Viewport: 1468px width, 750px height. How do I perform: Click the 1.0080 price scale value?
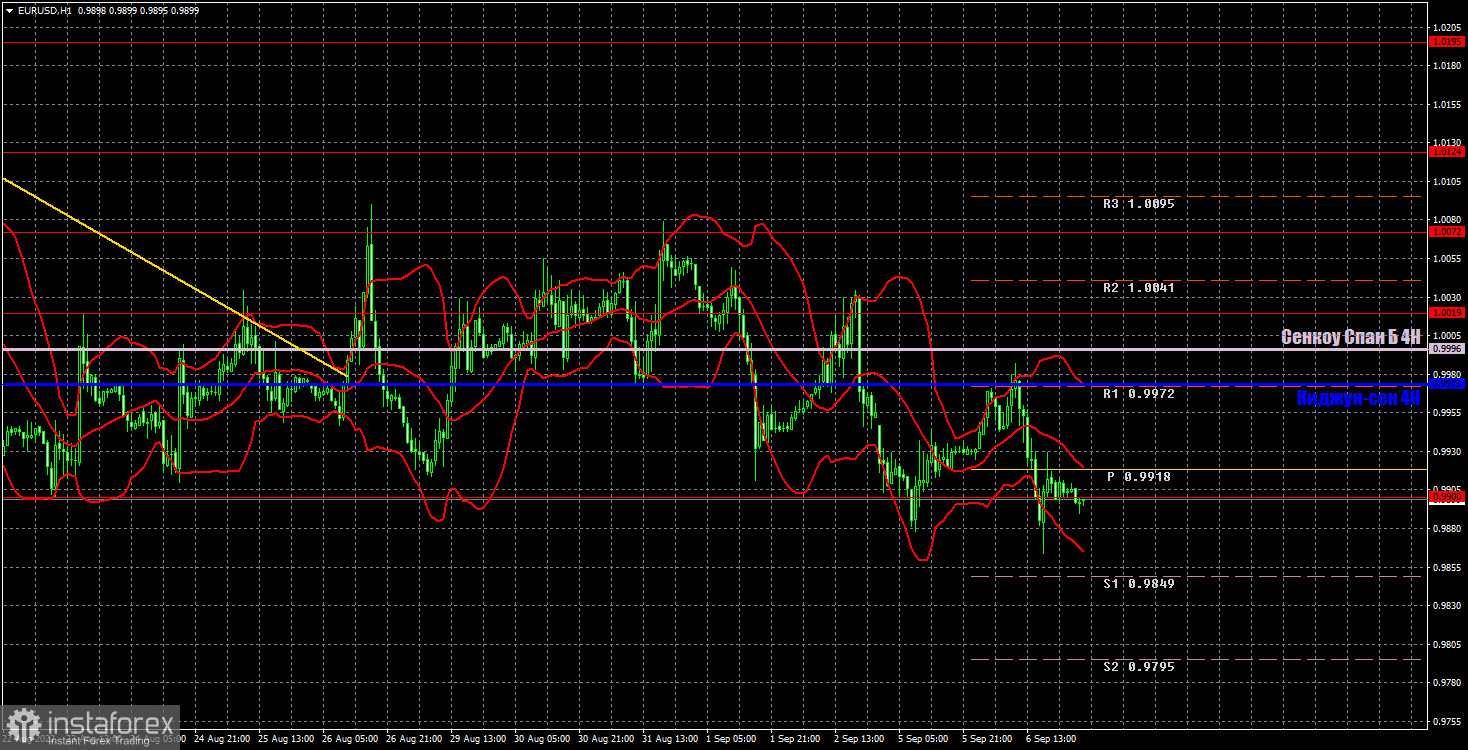[x=1446, y=220]
